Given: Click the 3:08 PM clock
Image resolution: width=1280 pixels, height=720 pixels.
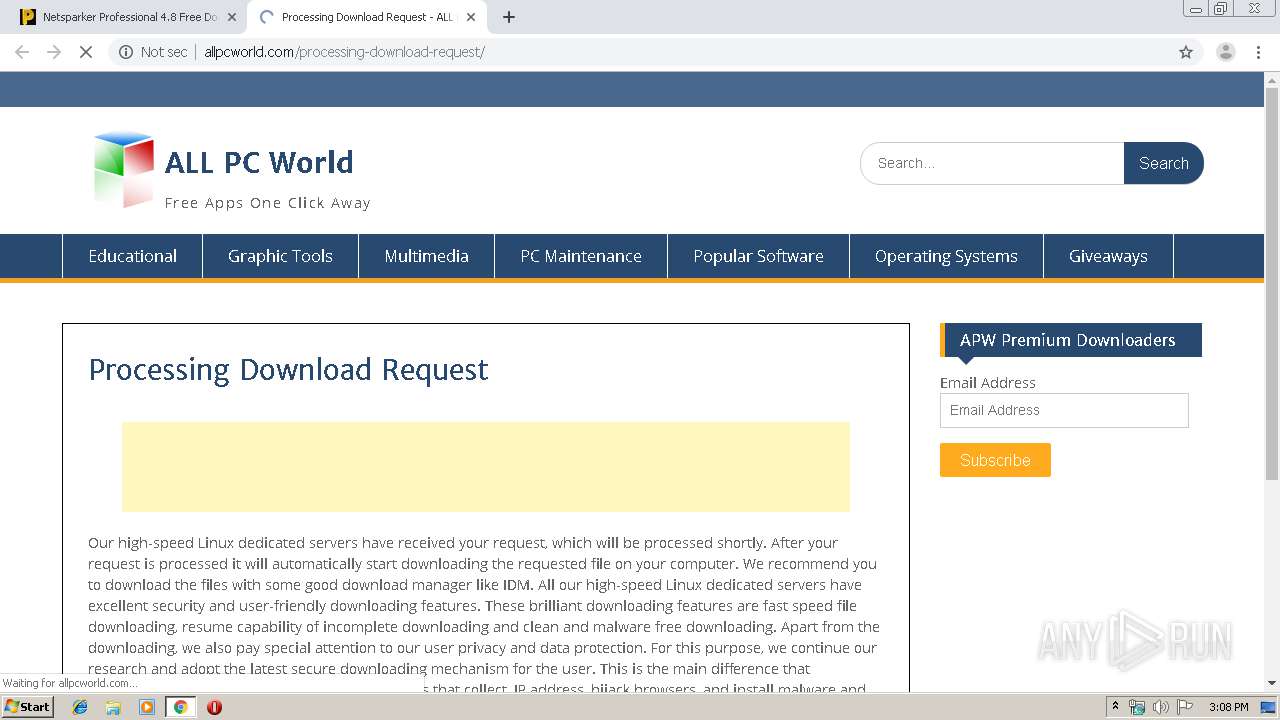Looking at the screenshot, I should pos(1228,707).
